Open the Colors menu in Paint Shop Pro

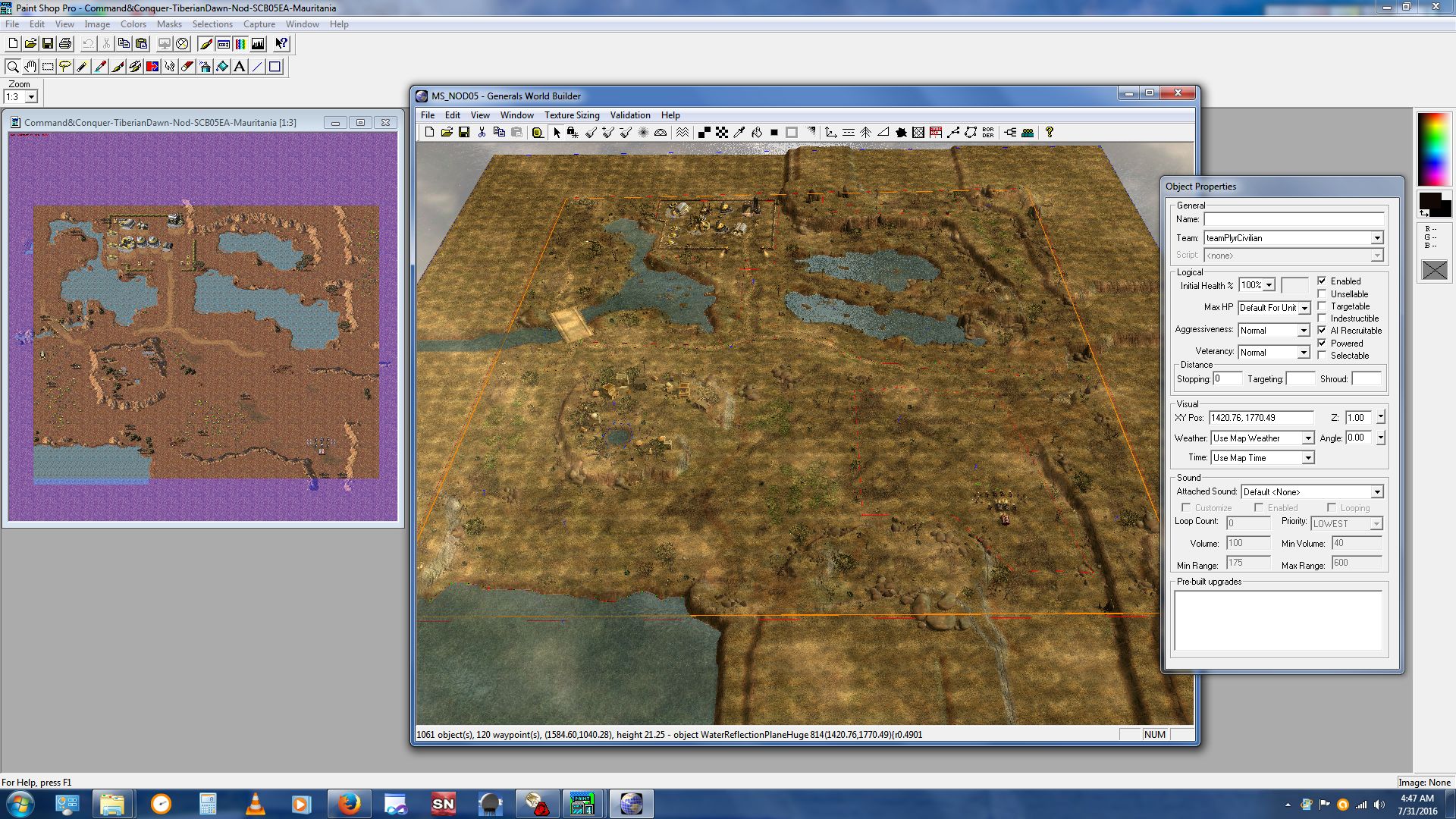pos(133,24)
